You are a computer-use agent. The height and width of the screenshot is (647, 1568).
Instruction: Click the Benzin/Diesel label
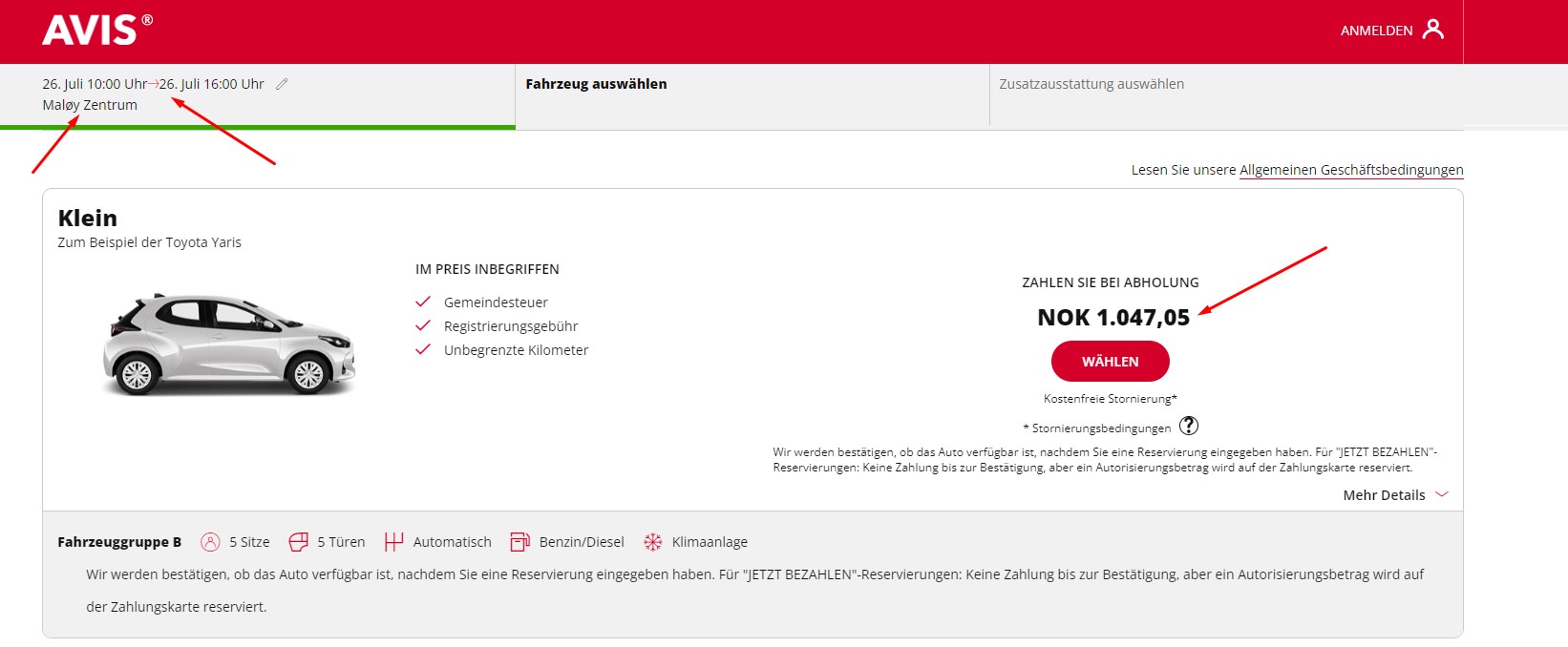(582, 542)
